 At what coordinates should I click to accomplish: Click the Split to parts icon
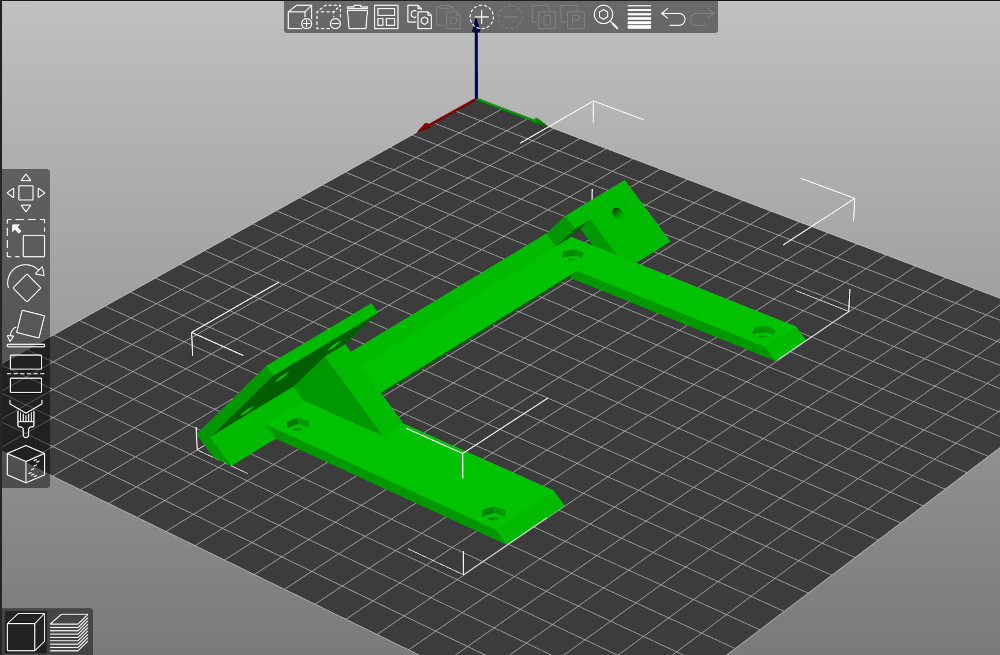tap(573, 17)
